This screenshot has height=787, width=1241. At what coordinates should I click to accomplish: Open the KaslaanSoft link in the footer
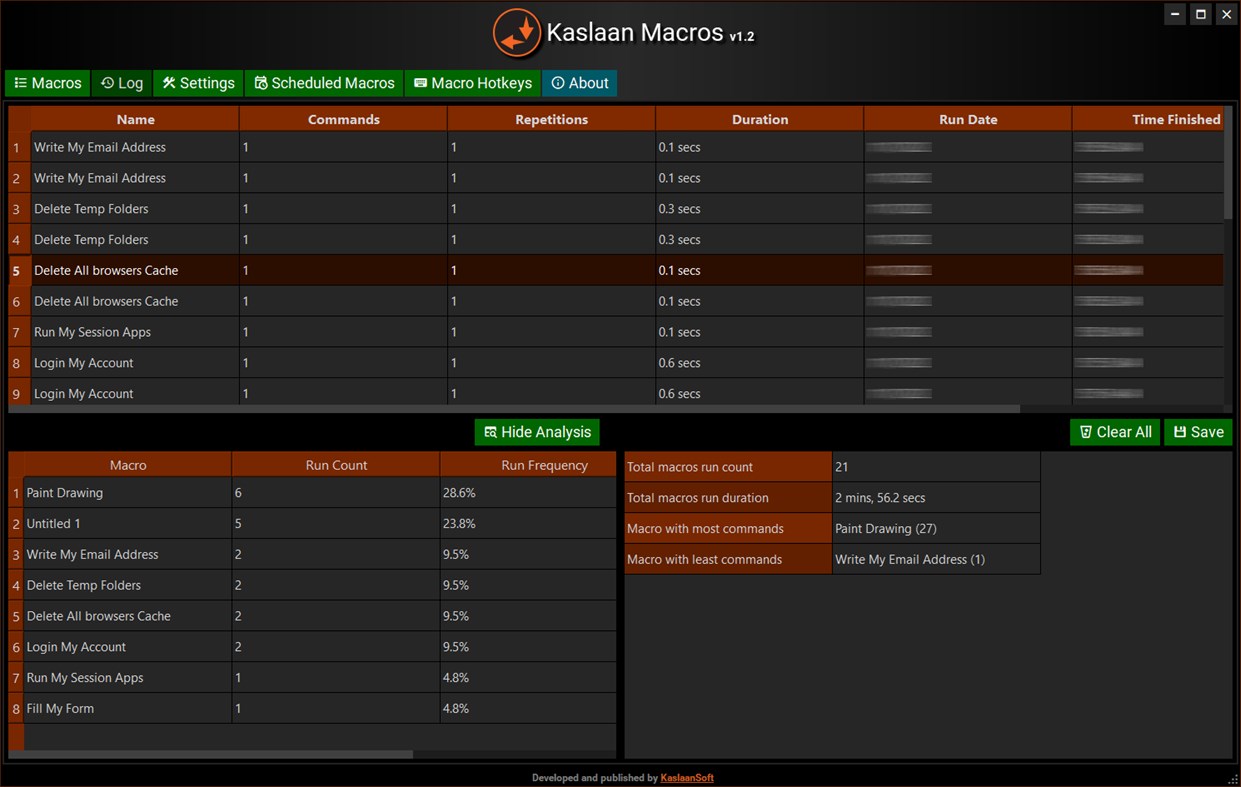(687, 777)
